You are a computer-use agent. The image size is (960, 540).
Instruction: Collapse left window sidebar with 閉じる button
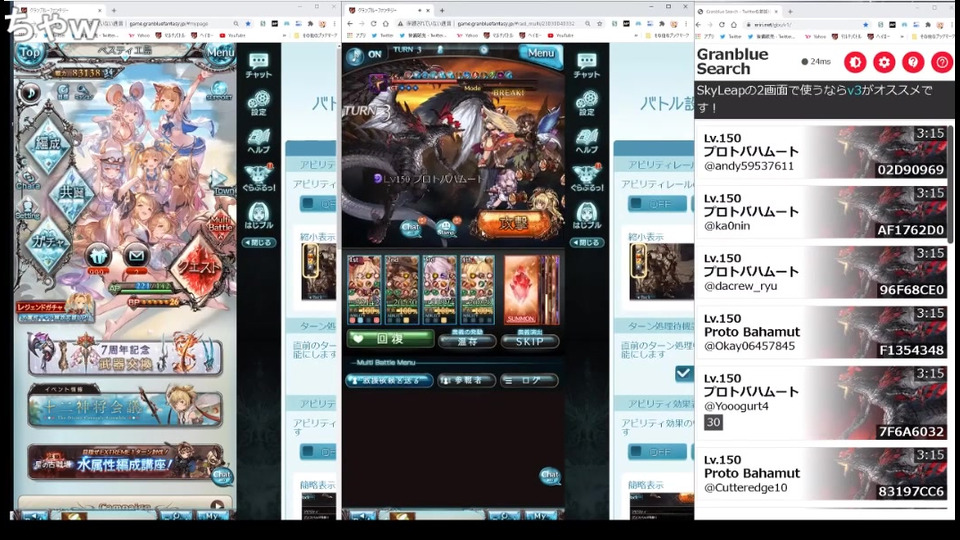coord(259,242)
